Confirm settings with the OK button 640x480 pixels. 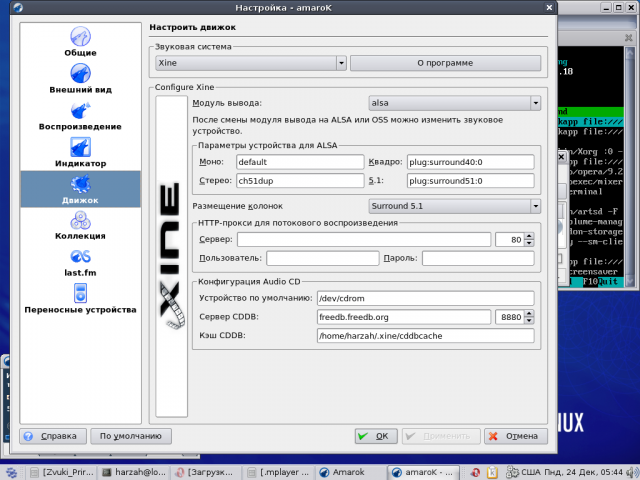(x=376, y=436)
